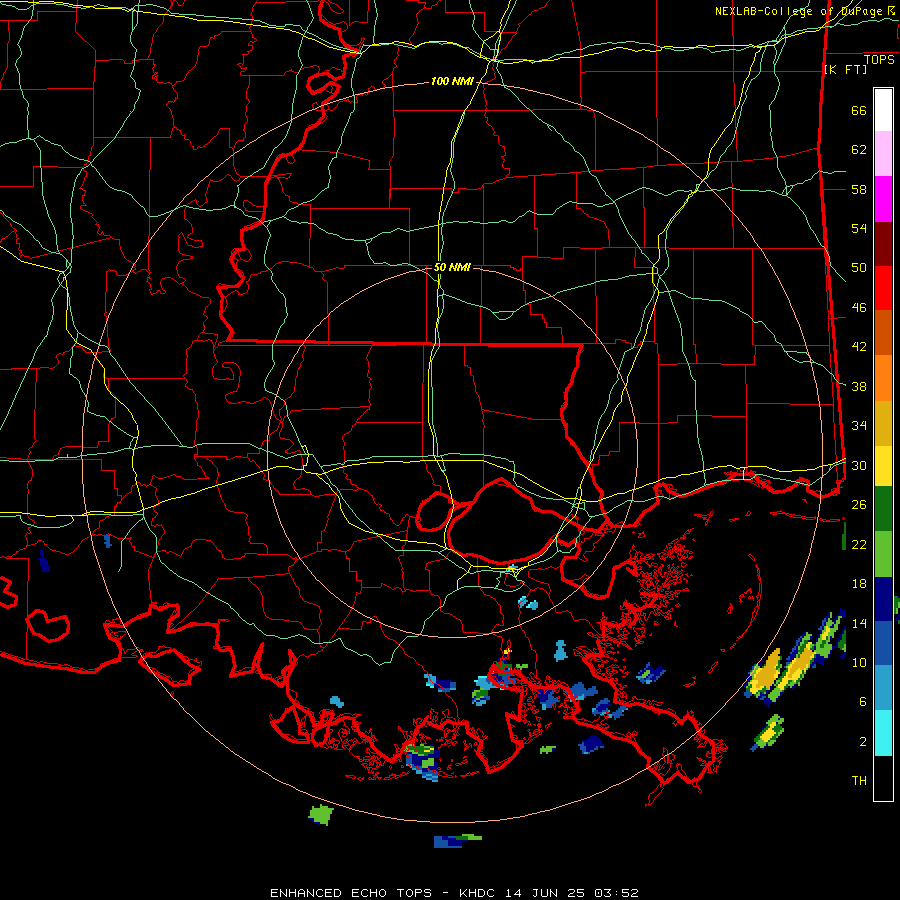Click the light green swatch between 22 and 18

point(883,554)
